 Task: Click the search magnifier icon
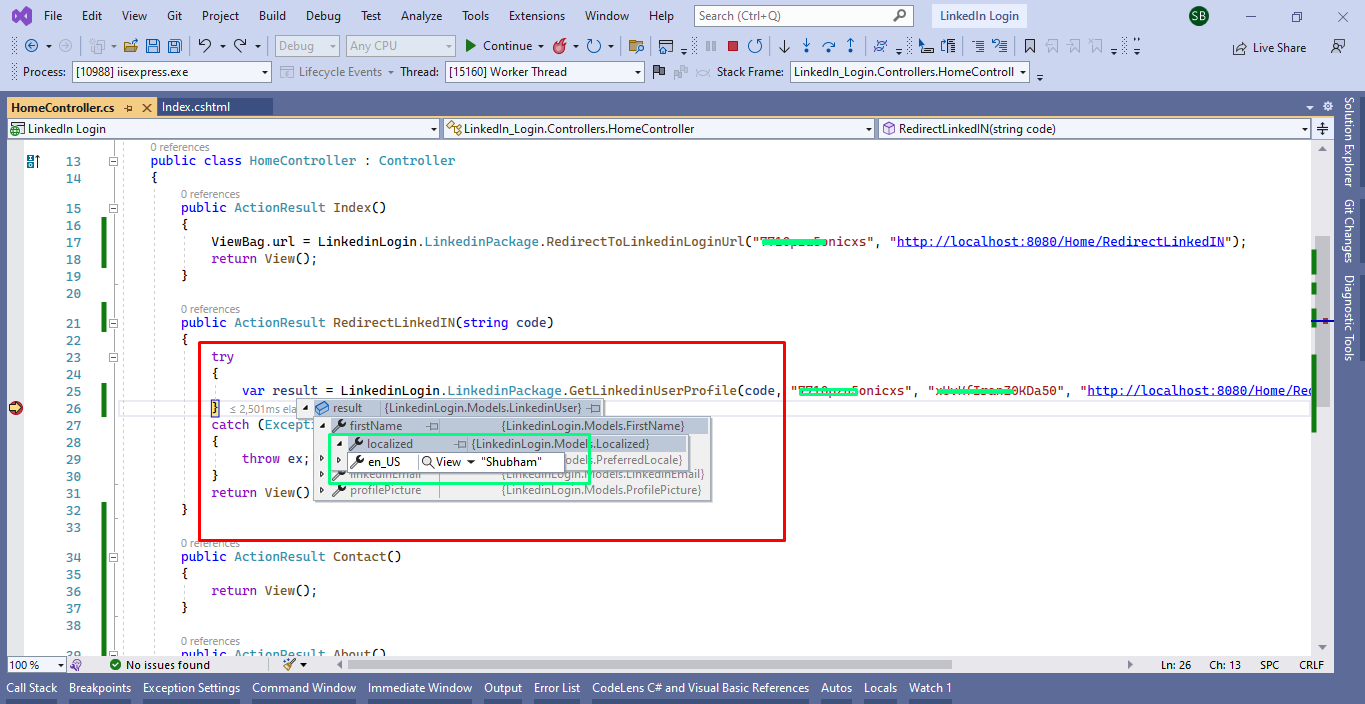point(900,16)
